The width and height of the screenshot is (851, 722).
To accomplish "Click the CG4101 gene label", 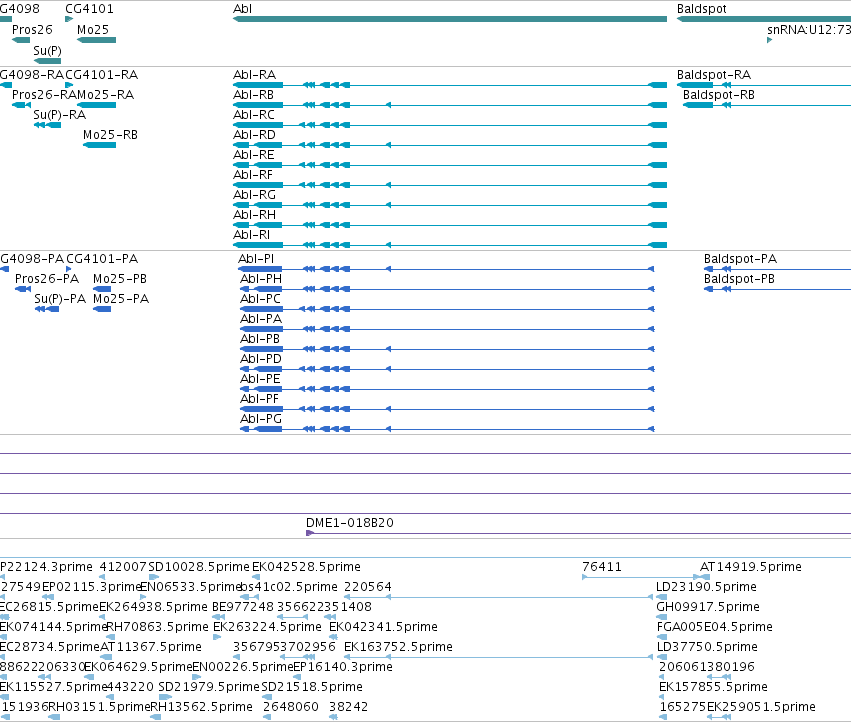I will click(x=89, y=9).
